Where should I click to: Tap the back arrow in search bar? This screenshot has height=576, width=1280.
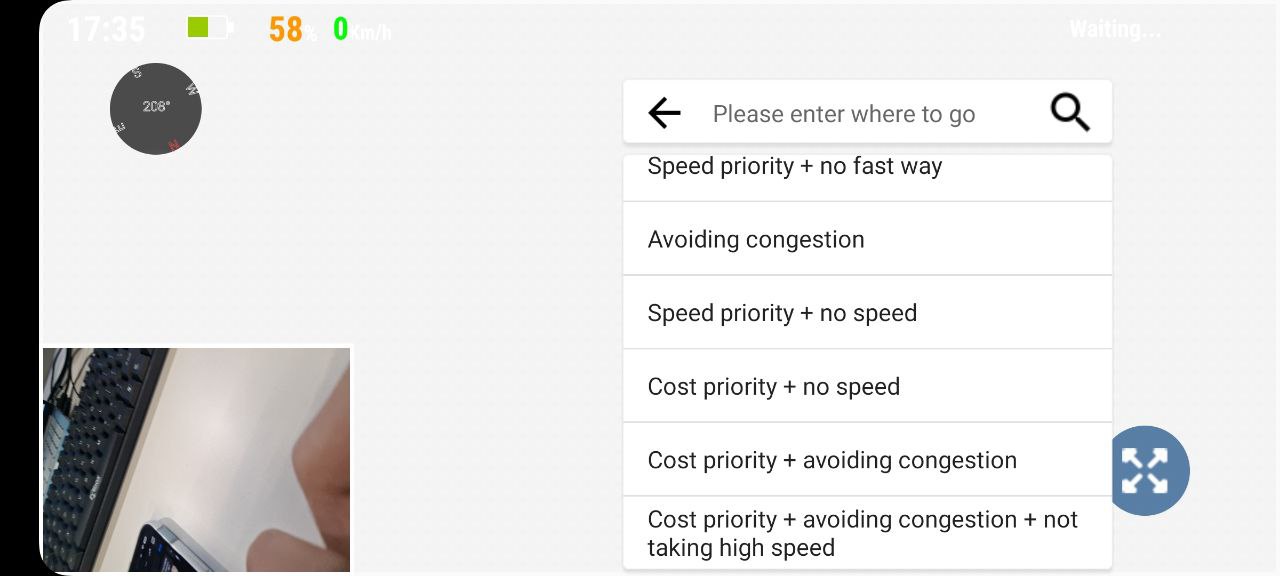(664, 113)
